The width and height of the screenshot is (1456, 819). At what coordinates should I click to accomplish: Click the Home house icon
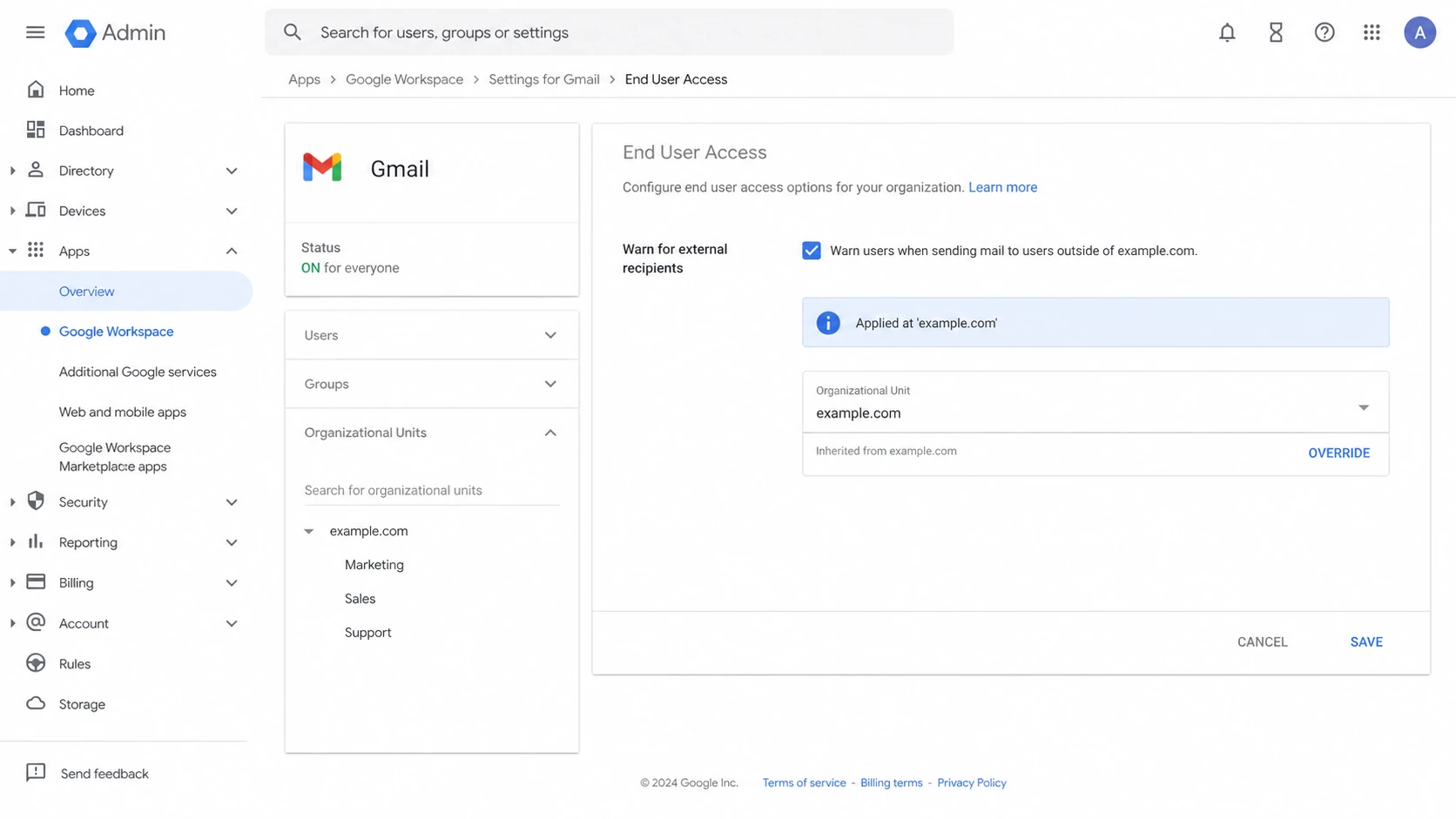click(x=36, y=90)
